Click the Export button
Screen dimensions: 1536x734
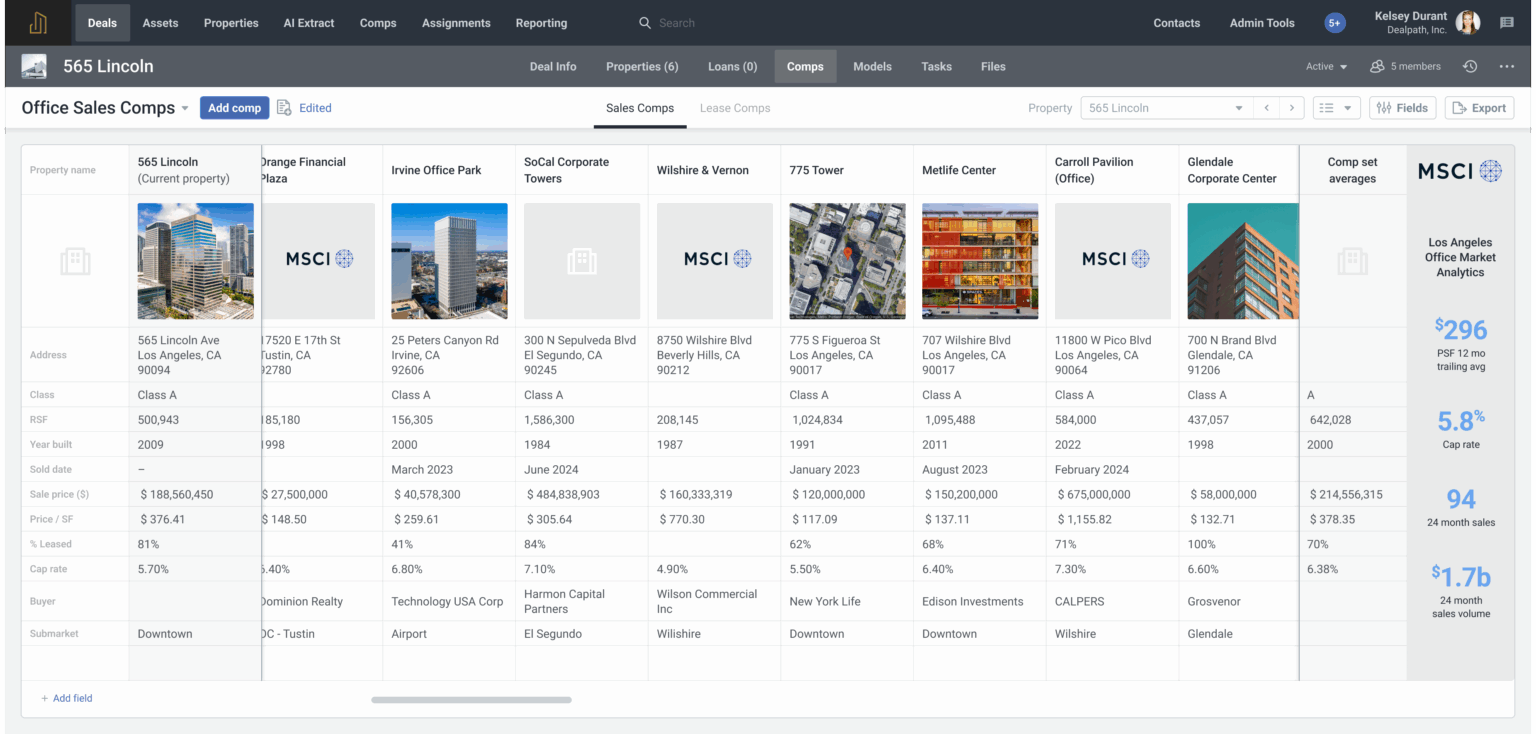[x=1479, y=108]
